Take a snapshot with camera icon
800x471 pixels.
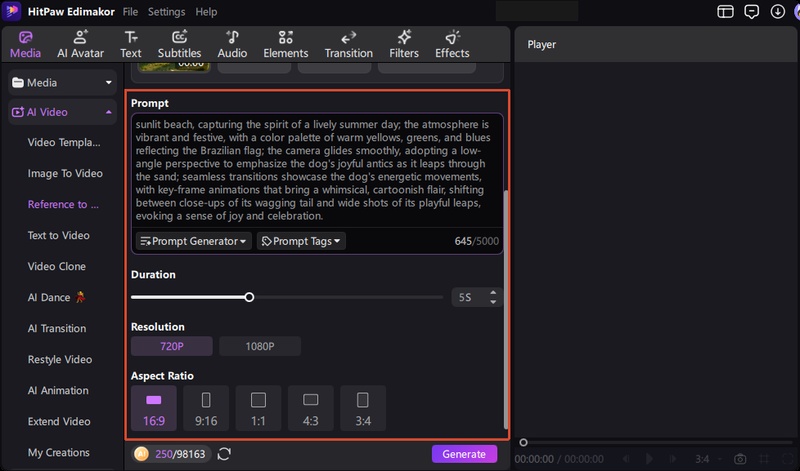[x=740, y=459]
